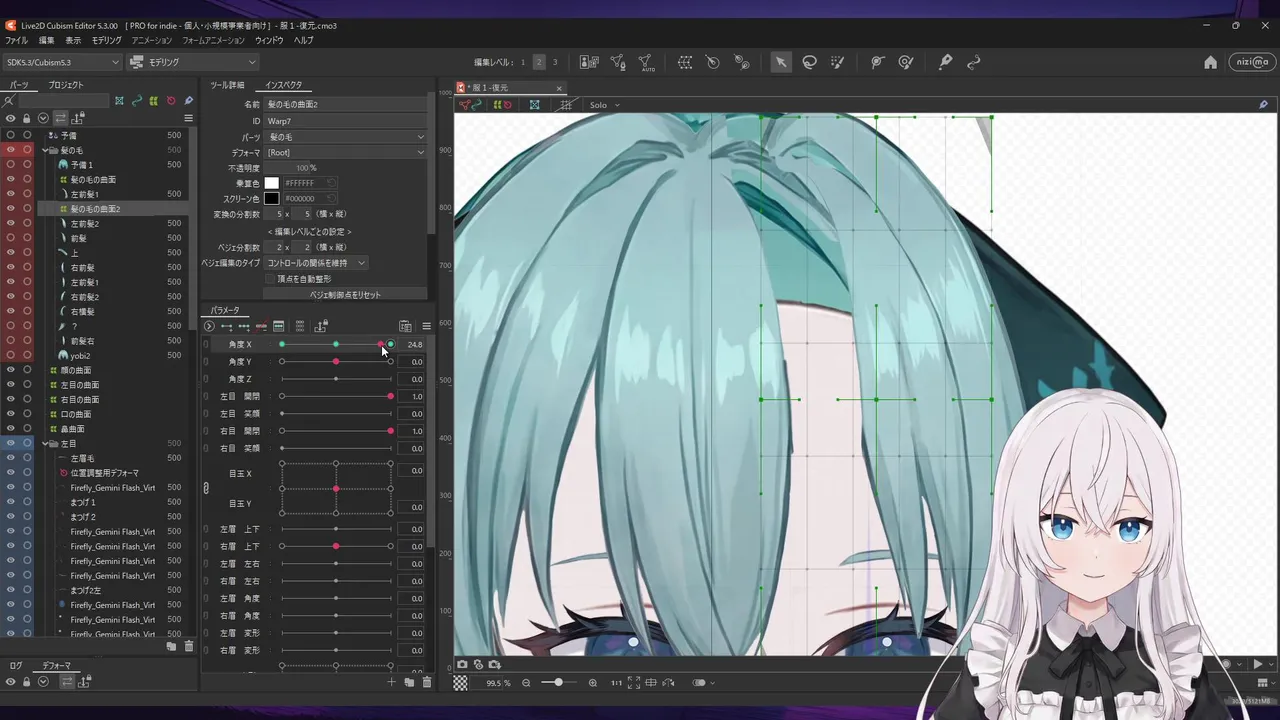This screenshot has width=1280, height=720.
Task: Click the 名前 name input field
Action: click(x=345, y=104)
